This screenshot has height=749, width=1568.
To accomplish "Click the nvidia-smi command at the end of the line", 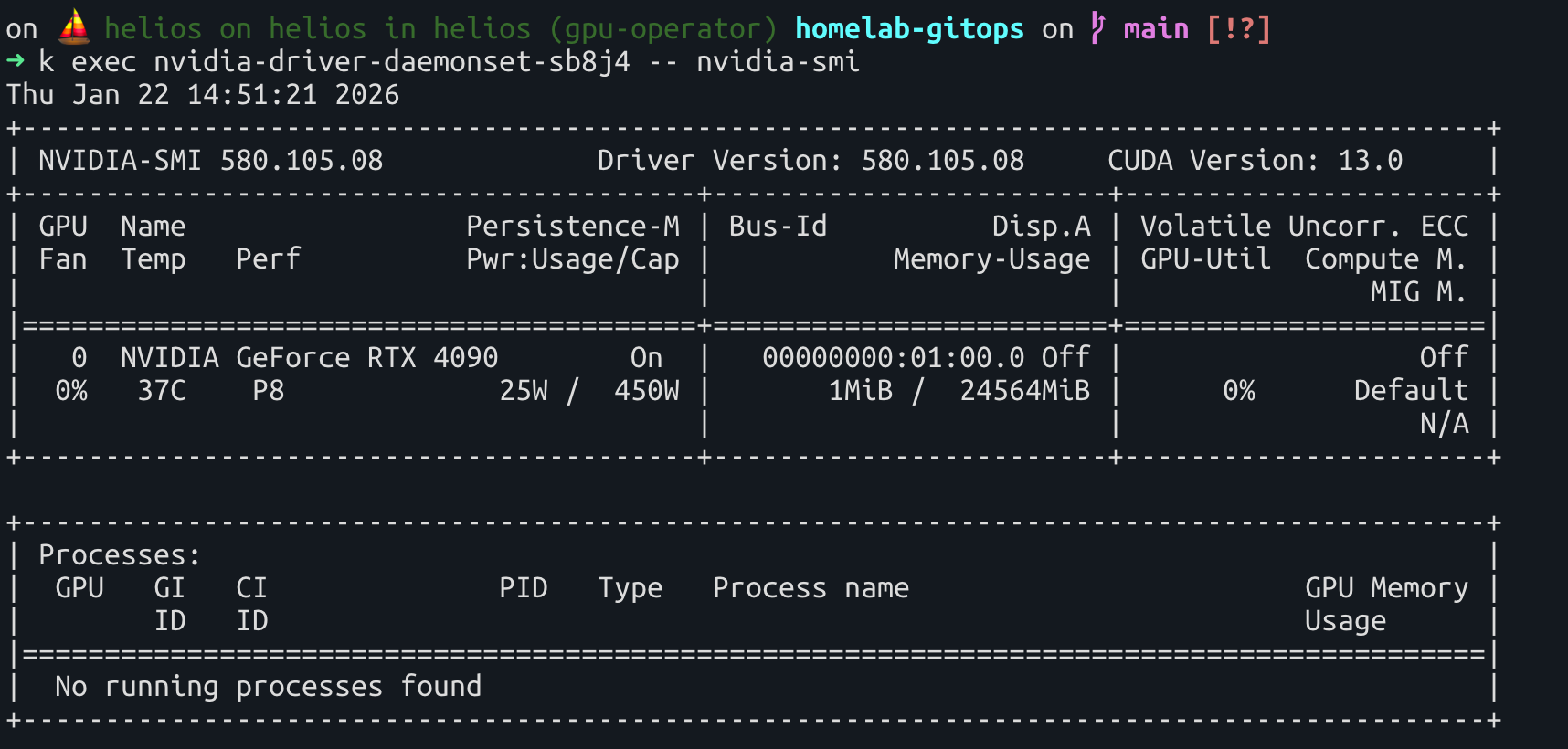I will (x=778, y=61).
